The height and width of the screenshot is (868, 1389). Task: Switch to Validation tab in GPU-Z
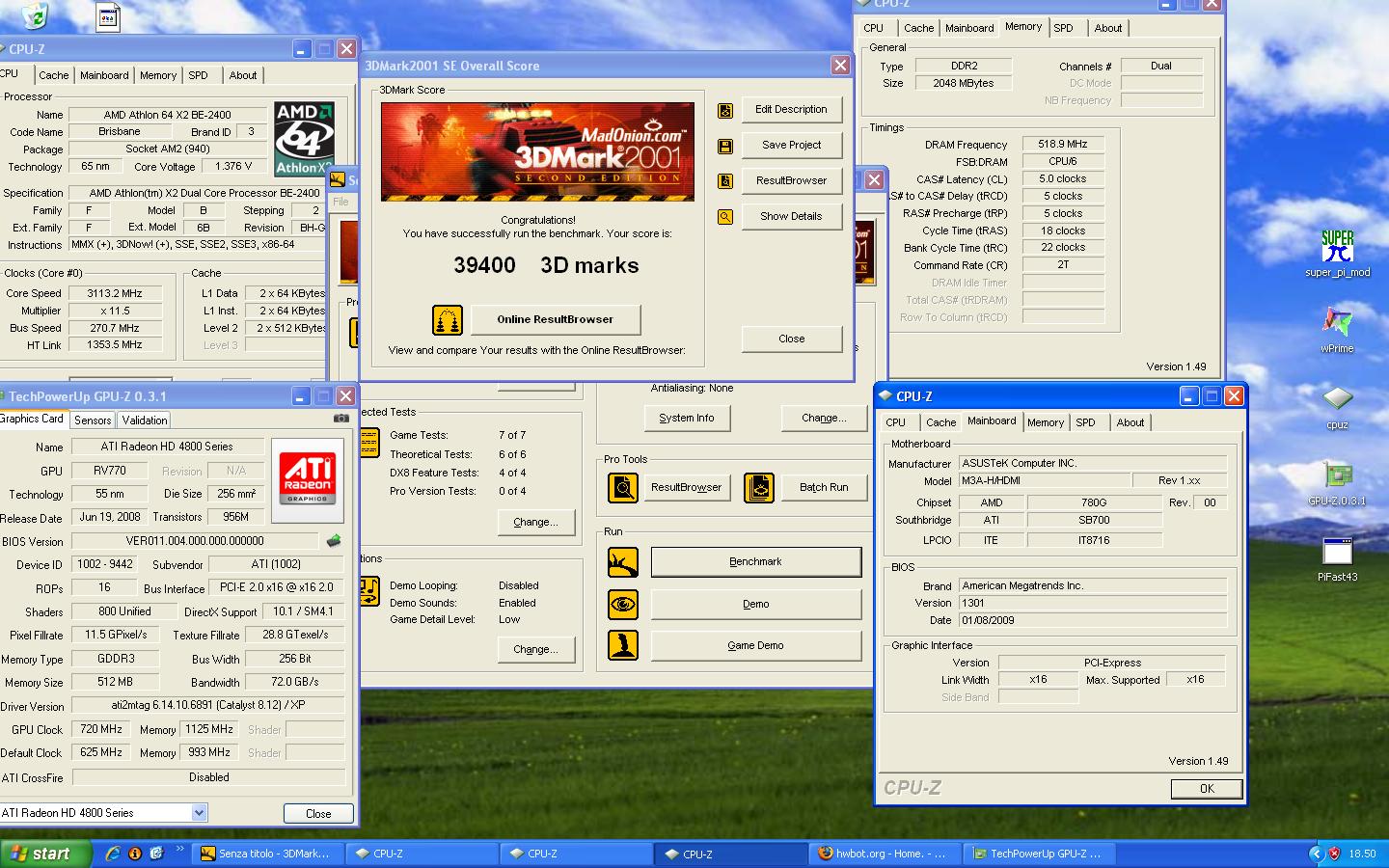[x=145, y=420]
